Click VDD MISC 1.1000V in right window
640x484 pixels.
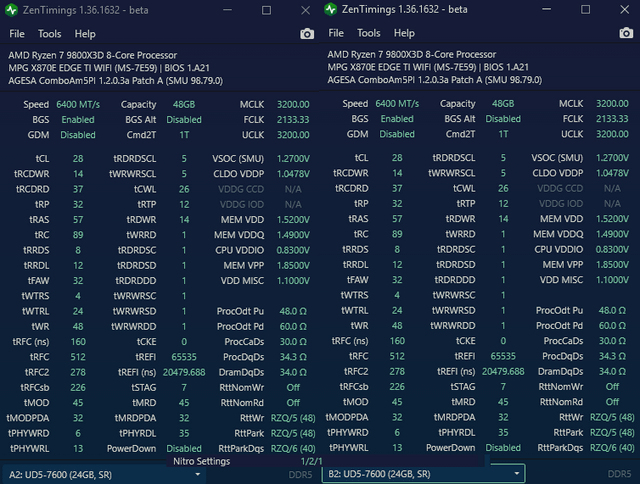(x=612, y=280)
